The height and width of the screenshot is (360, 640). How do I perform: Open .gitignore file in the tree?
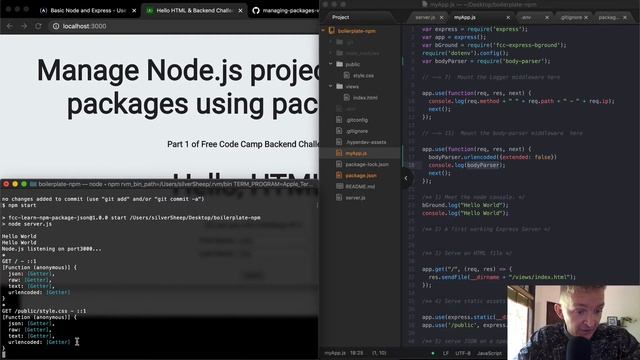[357, 131]
